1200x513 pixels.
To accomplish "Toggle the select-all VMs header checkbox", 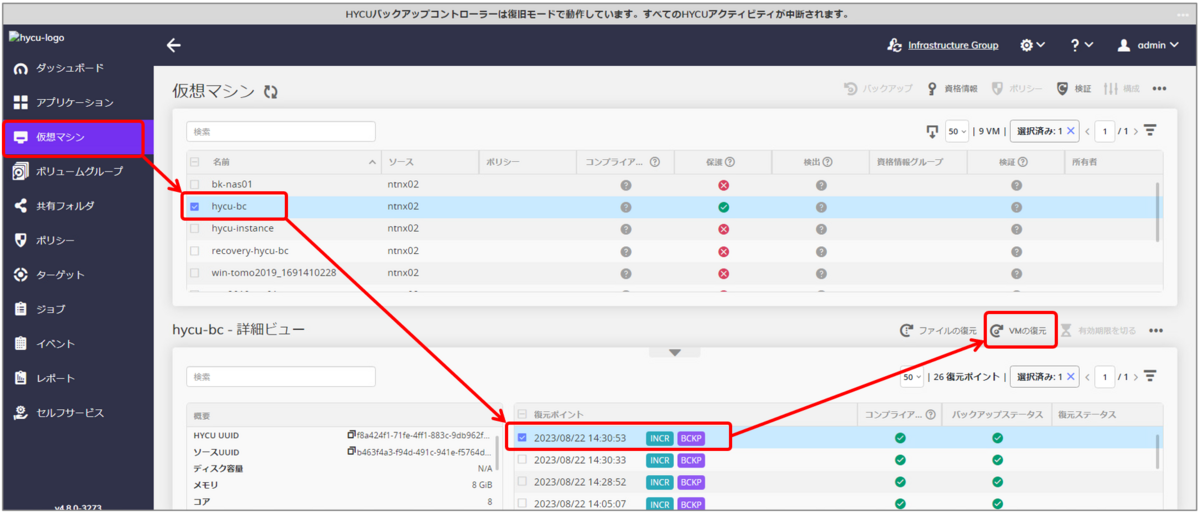I will point(194,161).
